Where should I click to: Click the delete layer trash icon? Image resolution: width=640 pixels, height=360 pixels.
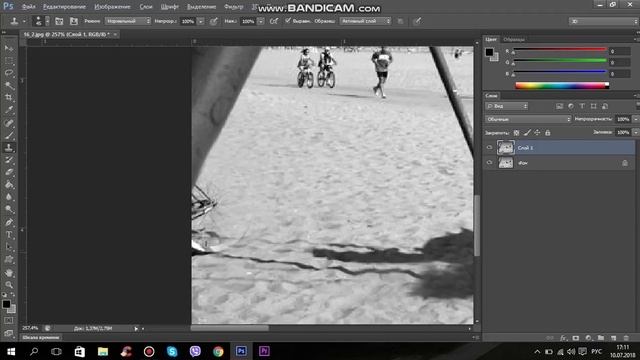[x=626, y=338]
